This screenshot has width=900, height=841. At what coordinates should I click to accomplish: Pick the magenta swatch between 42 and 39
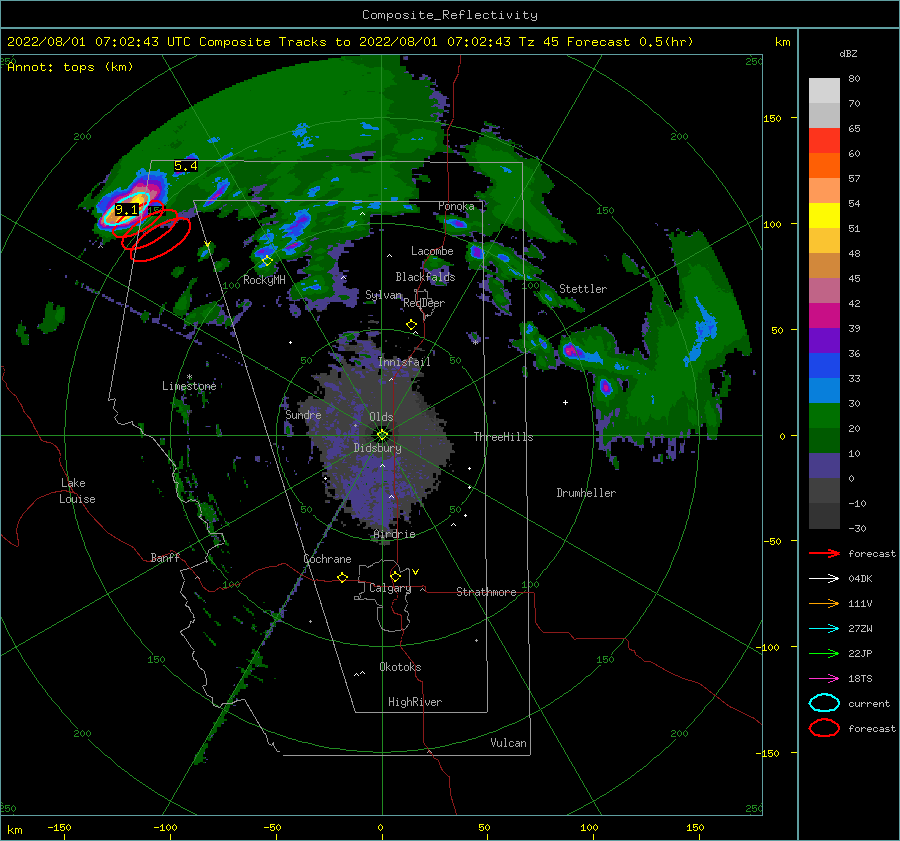pos(824,316)
